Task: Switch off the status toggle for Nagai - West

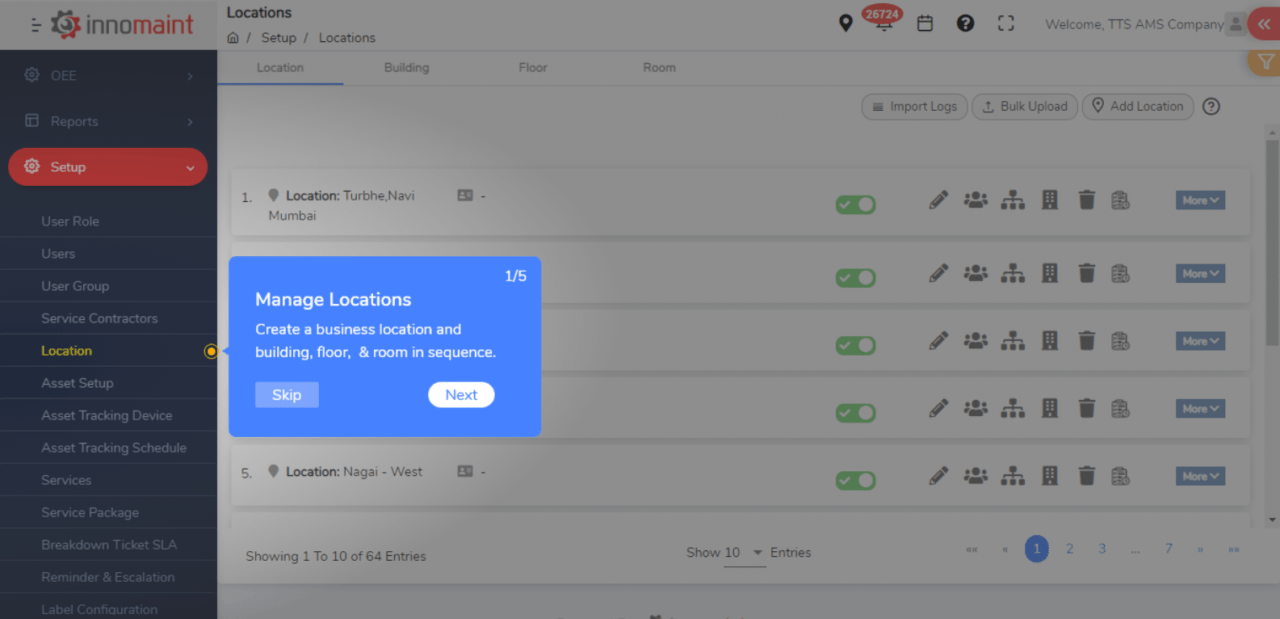Action: (x=855, y=480)
